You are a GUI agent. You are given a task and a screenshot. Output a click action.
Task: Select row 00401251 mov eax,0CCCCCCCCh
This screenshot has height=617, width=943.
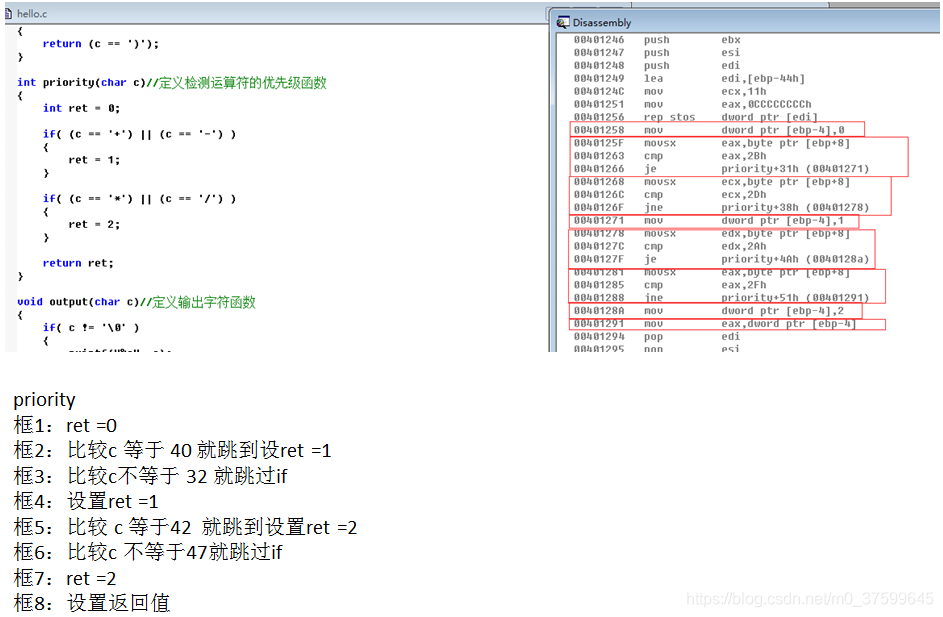tap(692, 105)
